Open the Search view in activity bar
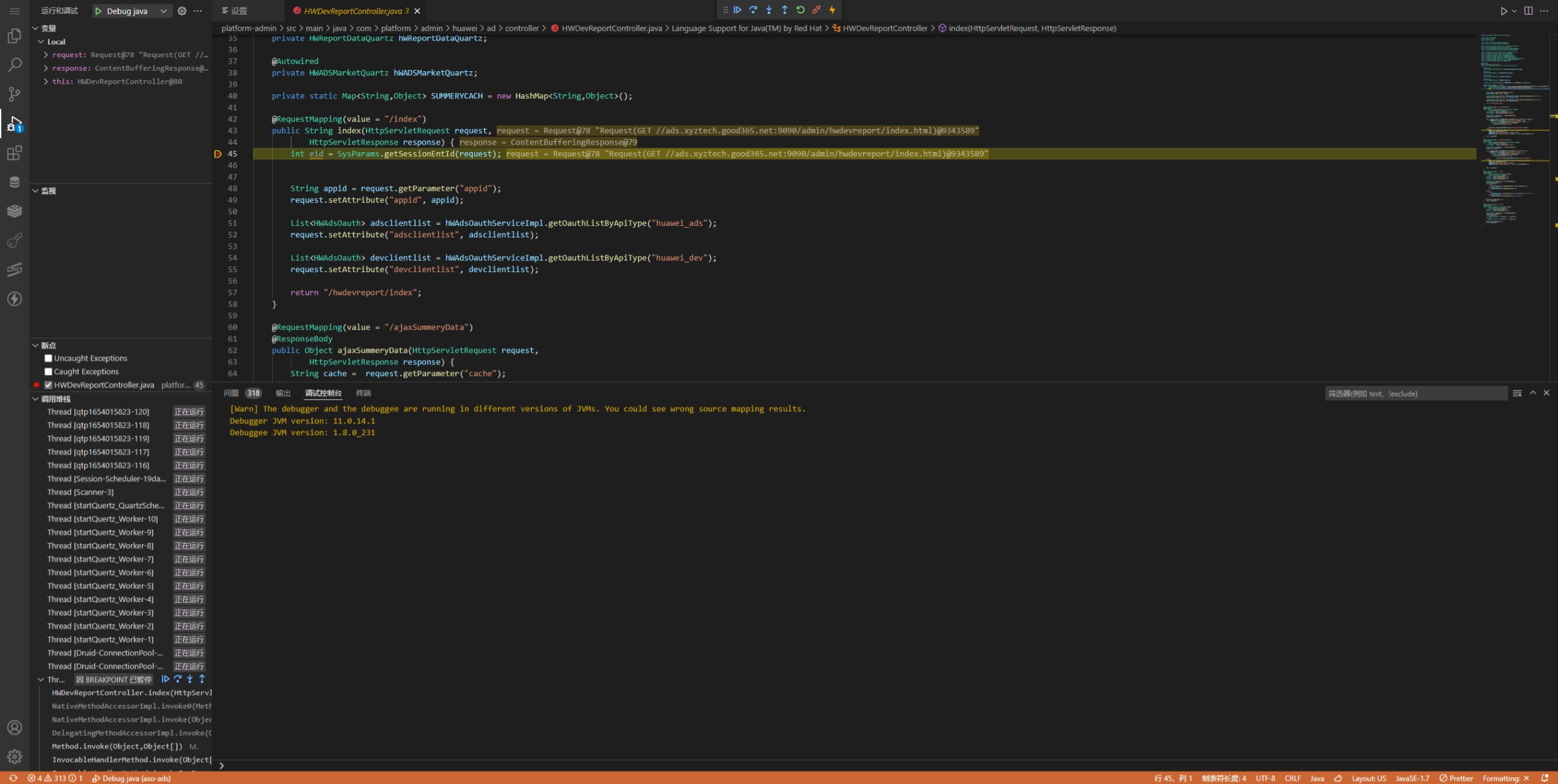Screen dimensions: 1558x784 (x=14, y=65)
